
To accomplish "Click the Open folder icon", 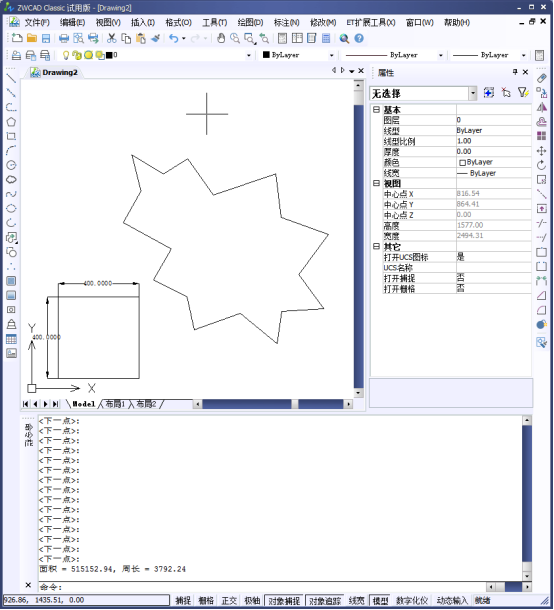I will [x=32, y=38].
